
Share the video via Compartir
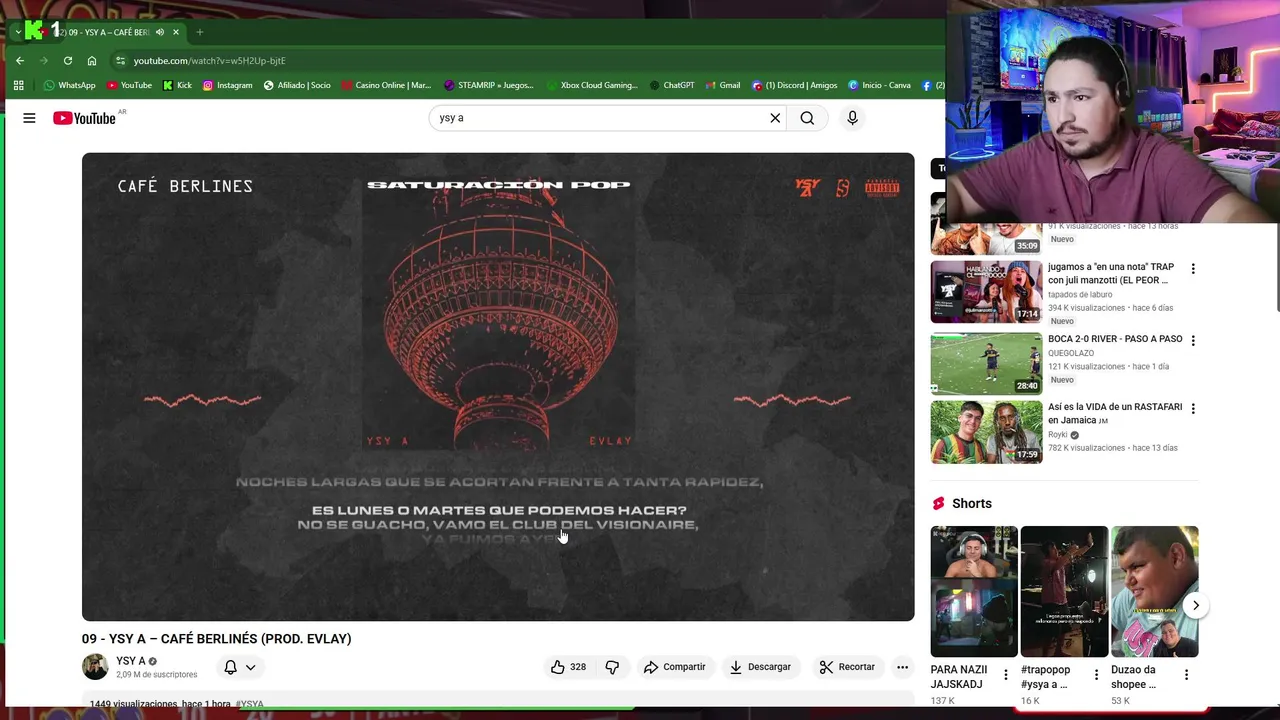point(675,667)
